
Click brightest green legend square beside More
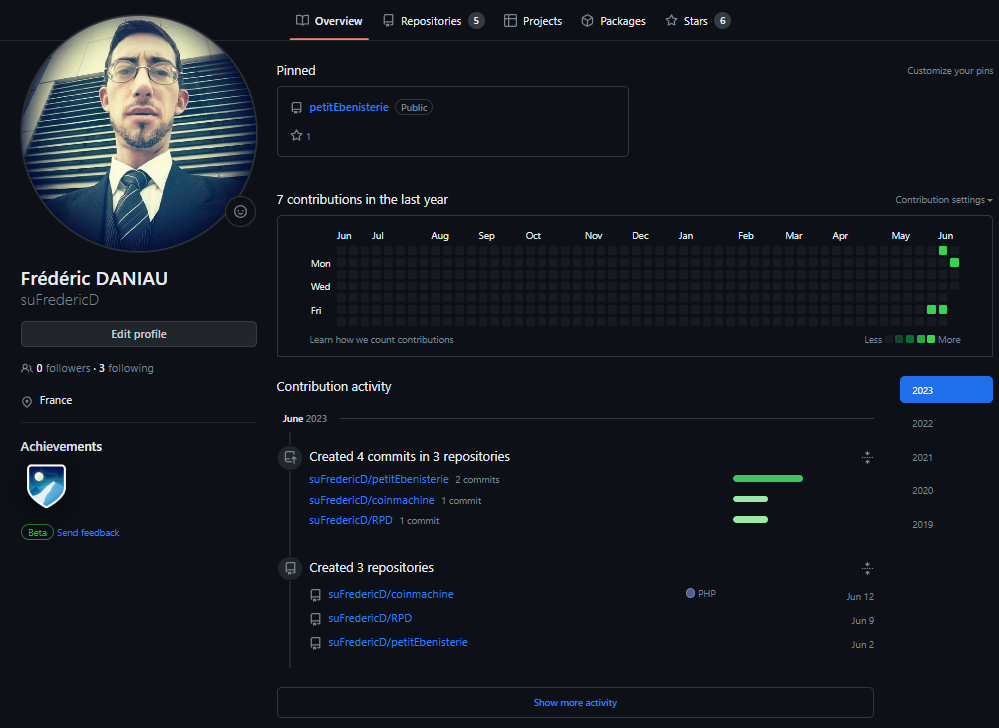[931, 339]
